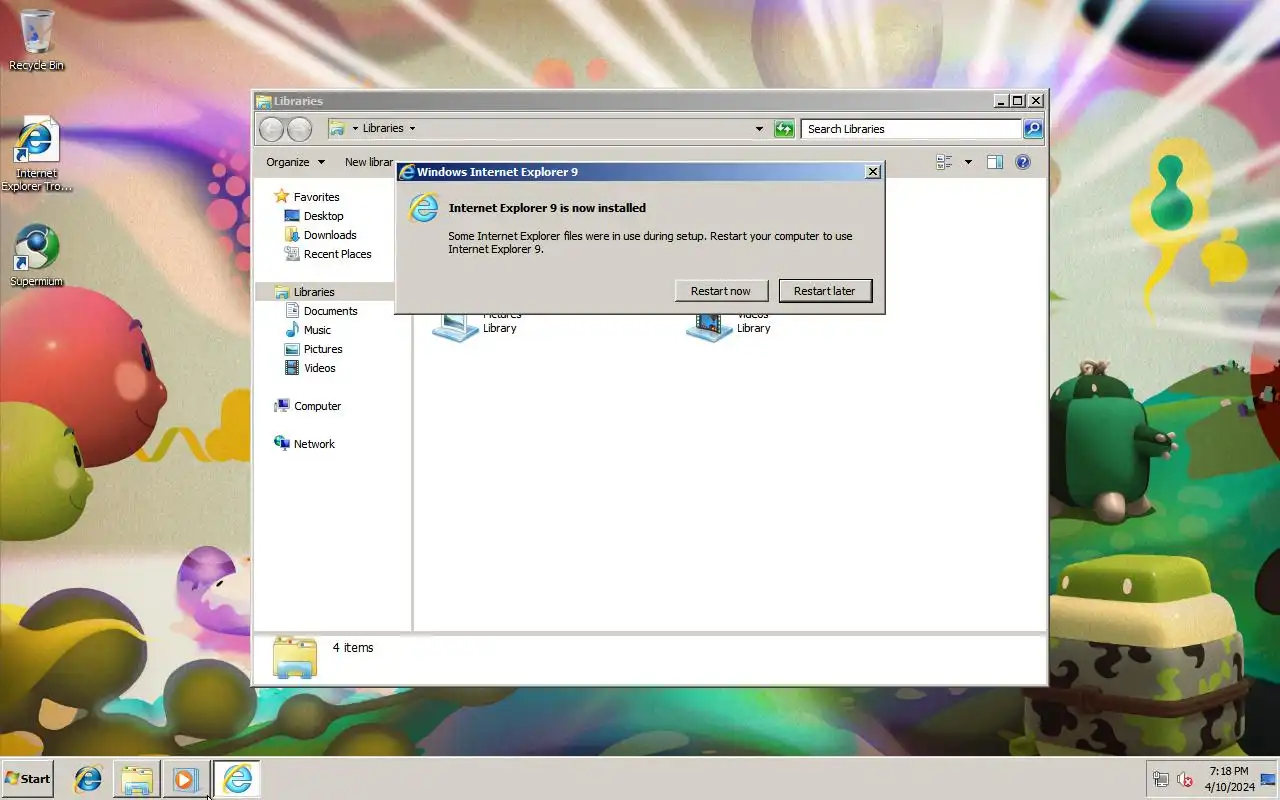Select the Pictures Library item icon
Screen dimensions: 1280x800
click(x=455, y=326)
